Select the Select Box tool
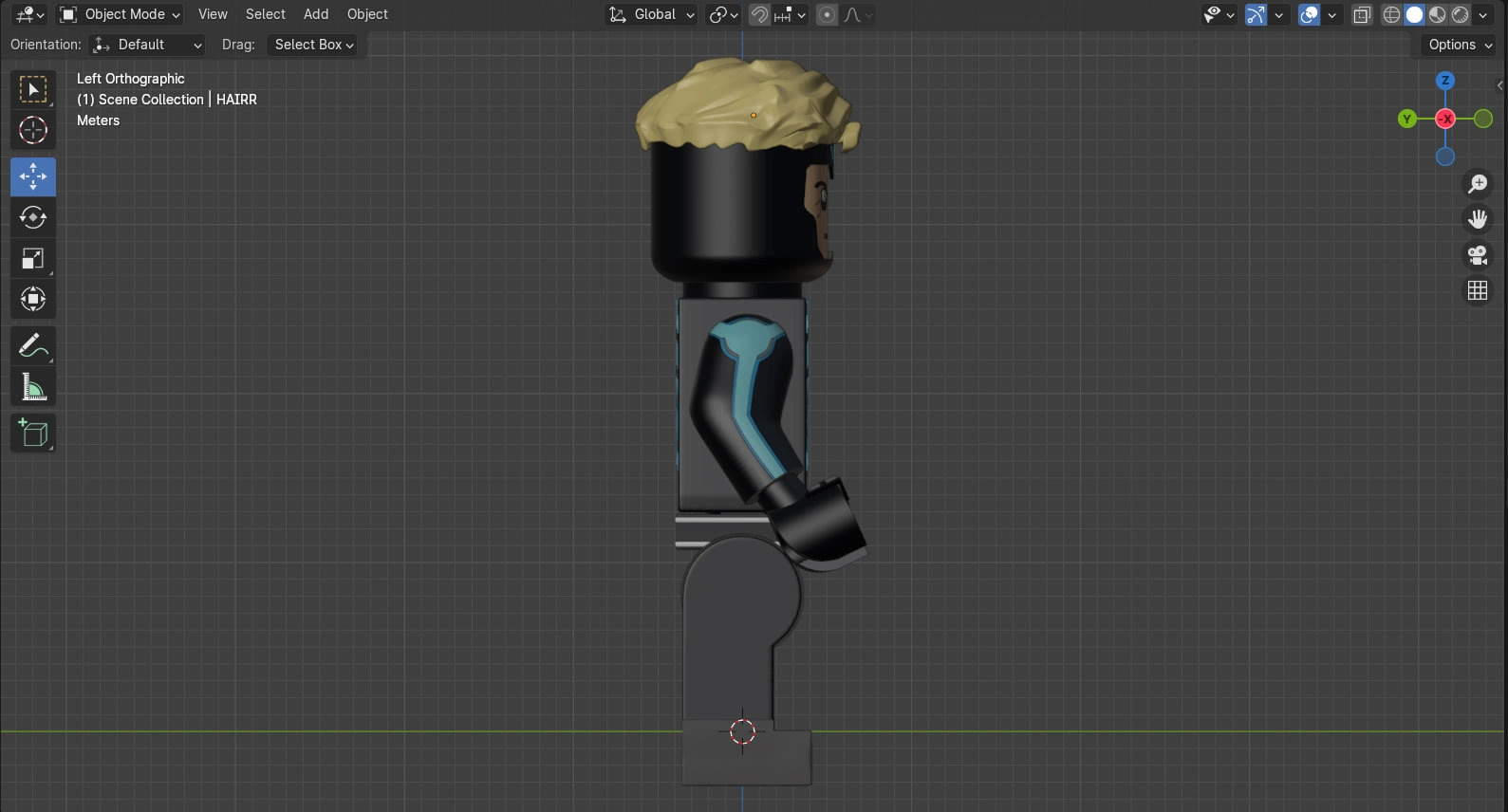The height and width of the screenshot is (812, 1508). pos(33,90)
